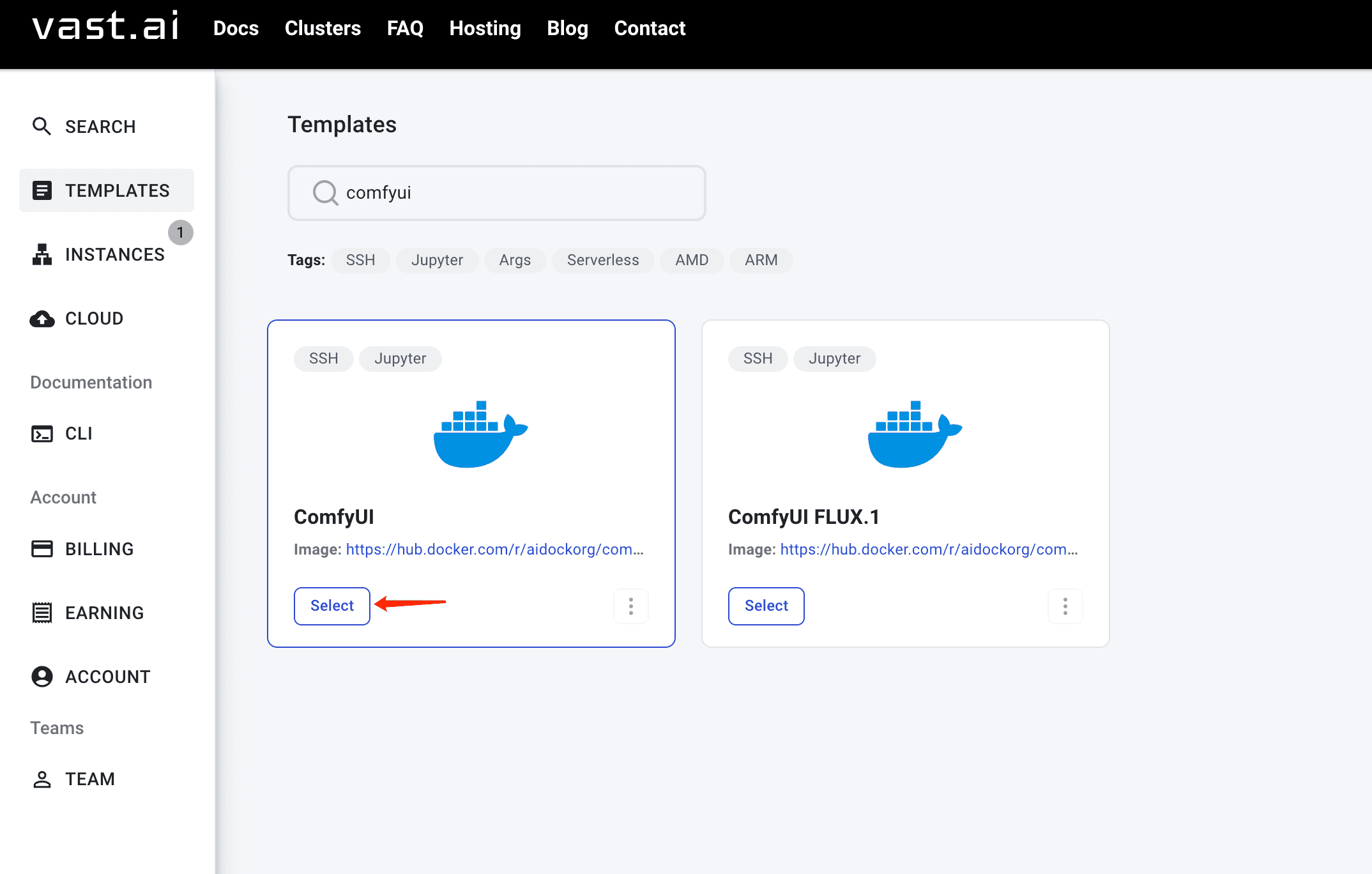This screenshot has width=1372, height=874.
Task: Open the Clusters page
Action: click(323, 28)
